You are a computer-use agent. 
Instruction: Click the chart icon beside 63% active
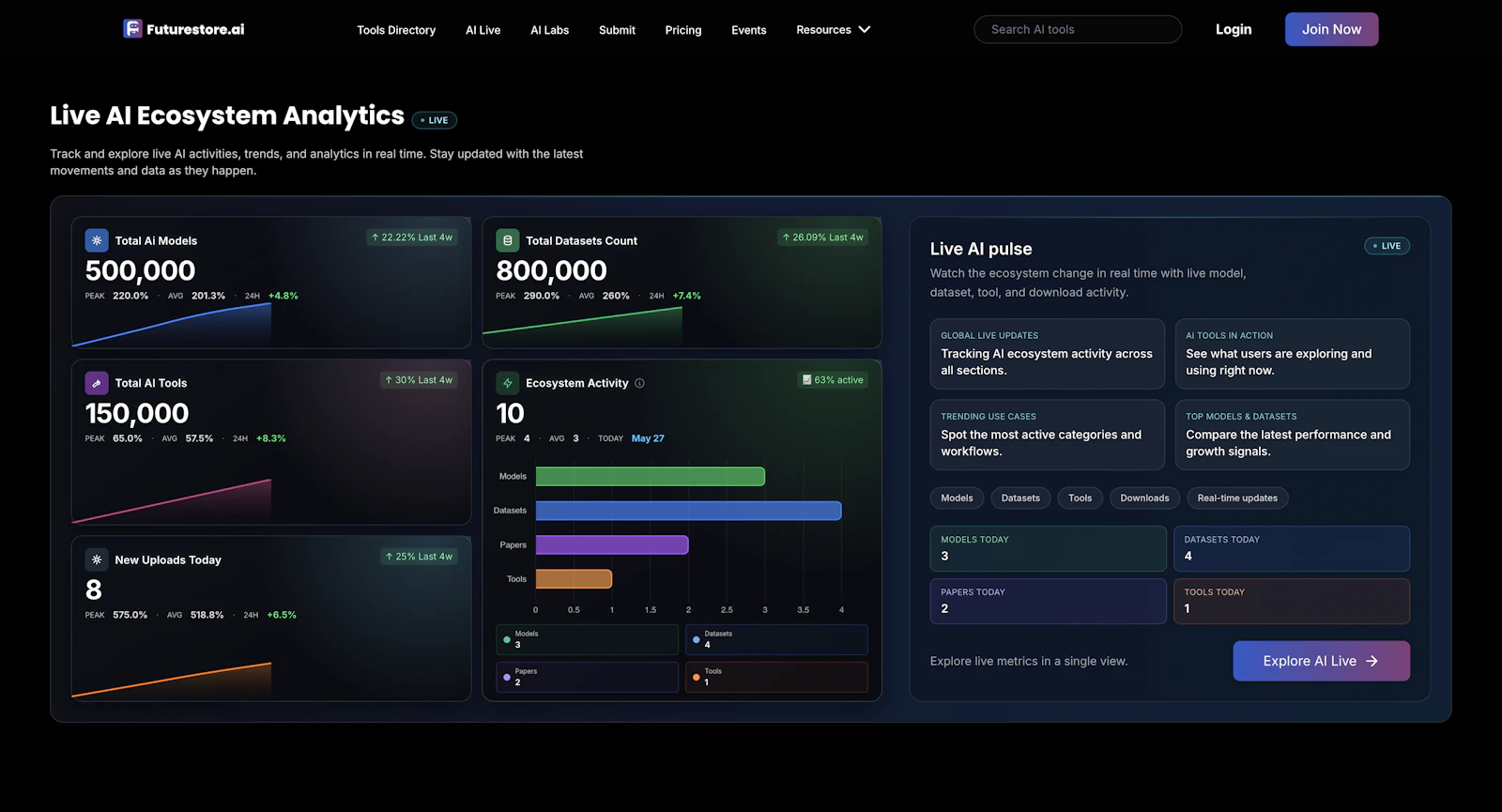coord(806,380)
